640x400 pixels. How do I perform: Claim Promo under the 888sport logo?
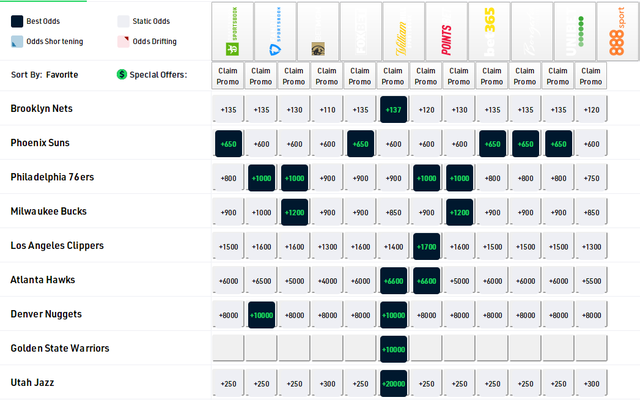tap(590, 75)
